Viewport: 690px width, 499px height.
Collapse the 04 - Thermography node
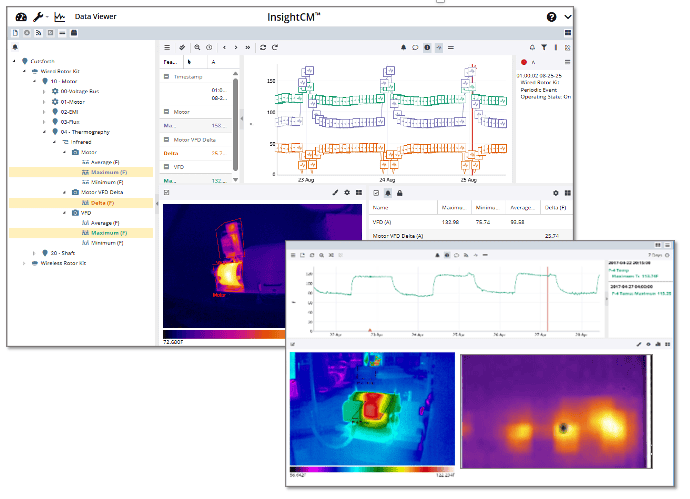(x=43, y=131)
